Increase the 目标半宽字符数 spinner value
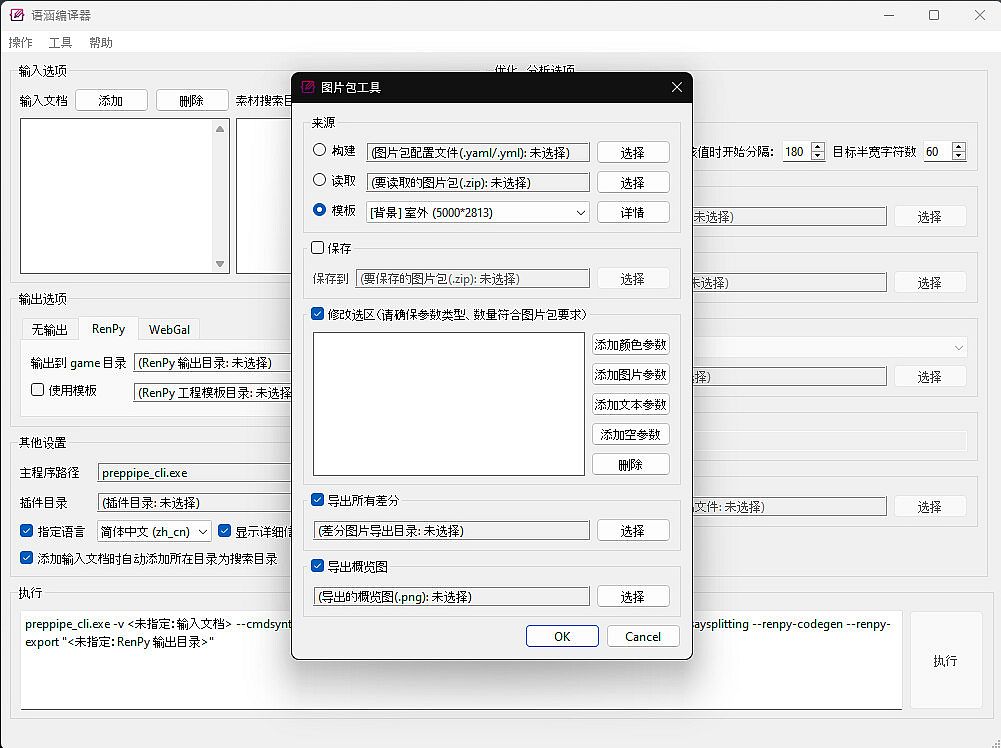This screenshot has height=748, width=1001. point(959,147)
